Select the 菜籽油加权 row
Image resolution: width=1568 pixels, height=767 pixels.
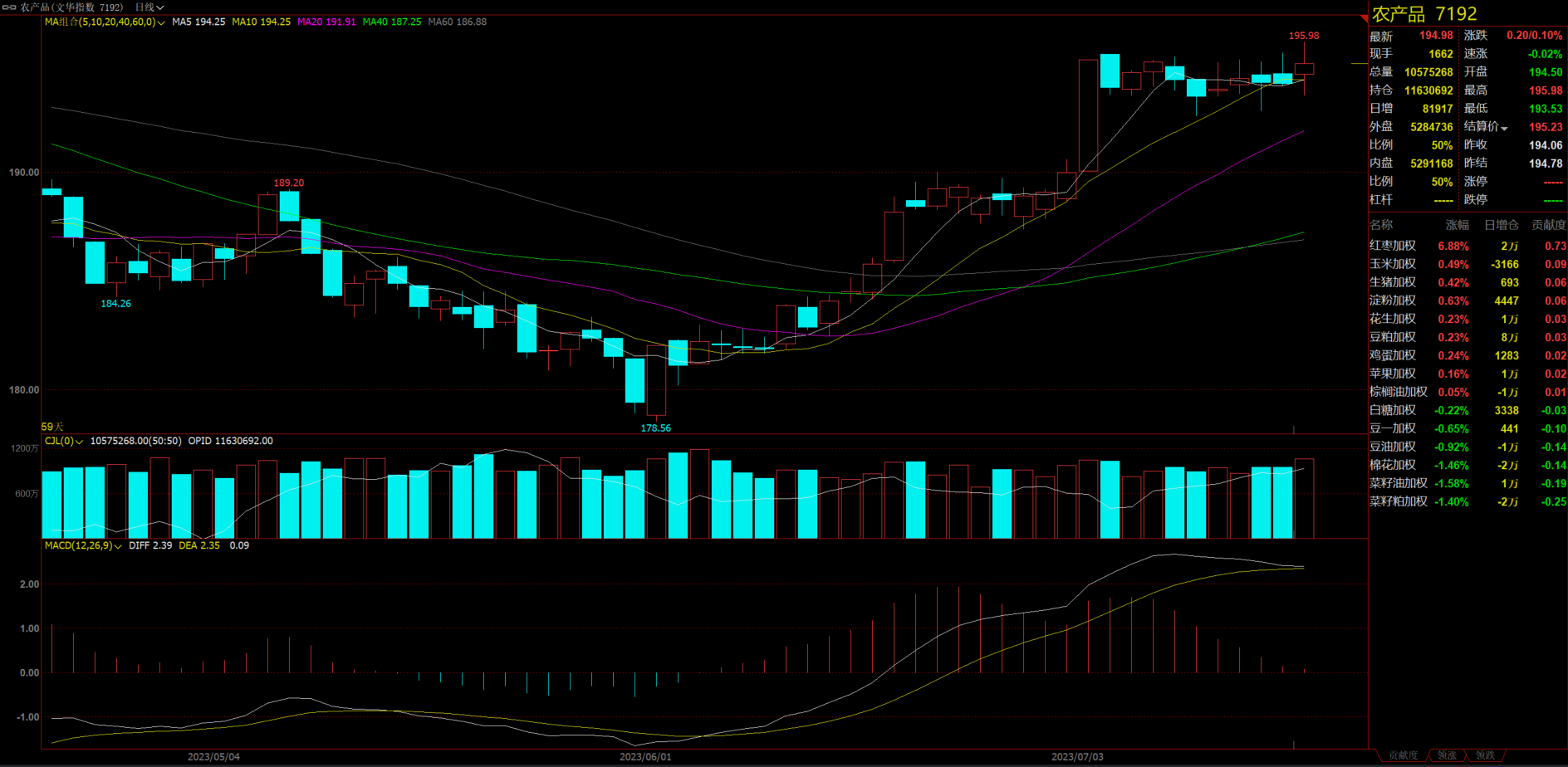[1468, 484]
